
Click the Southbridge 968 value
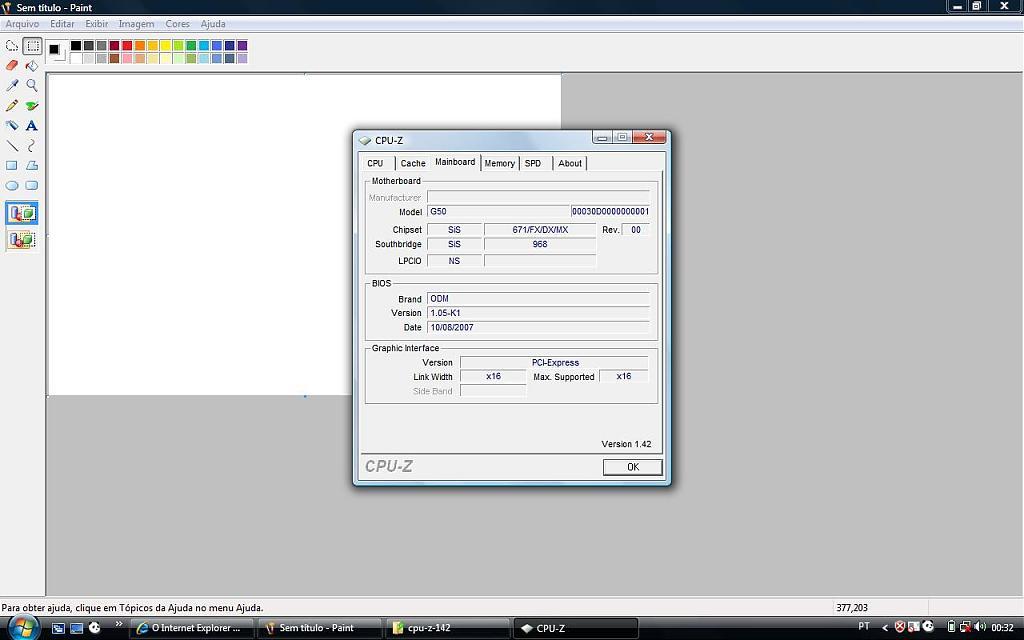(540, 244)
